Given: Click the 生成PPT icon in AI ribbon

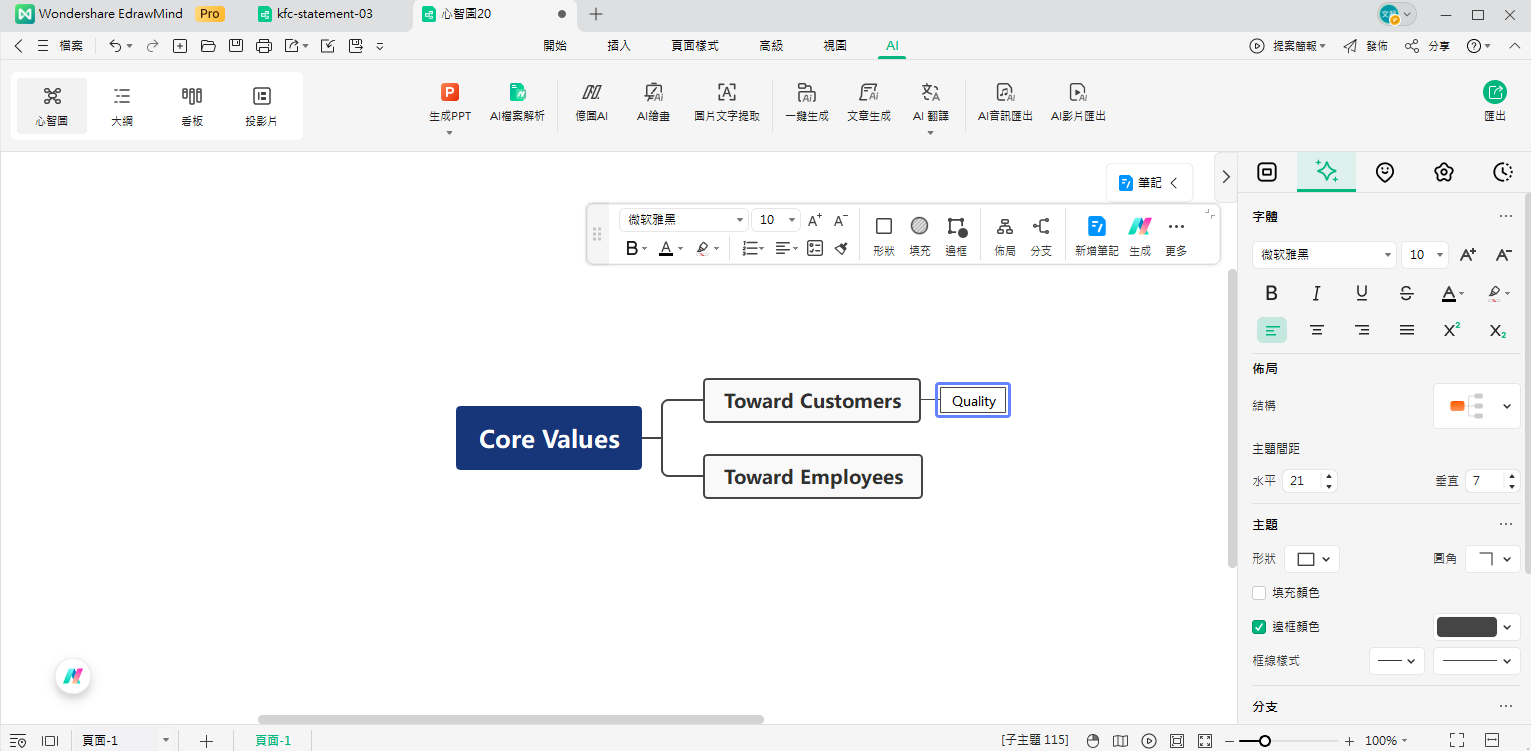Looking at the screenshot, I should pos(450,93).
